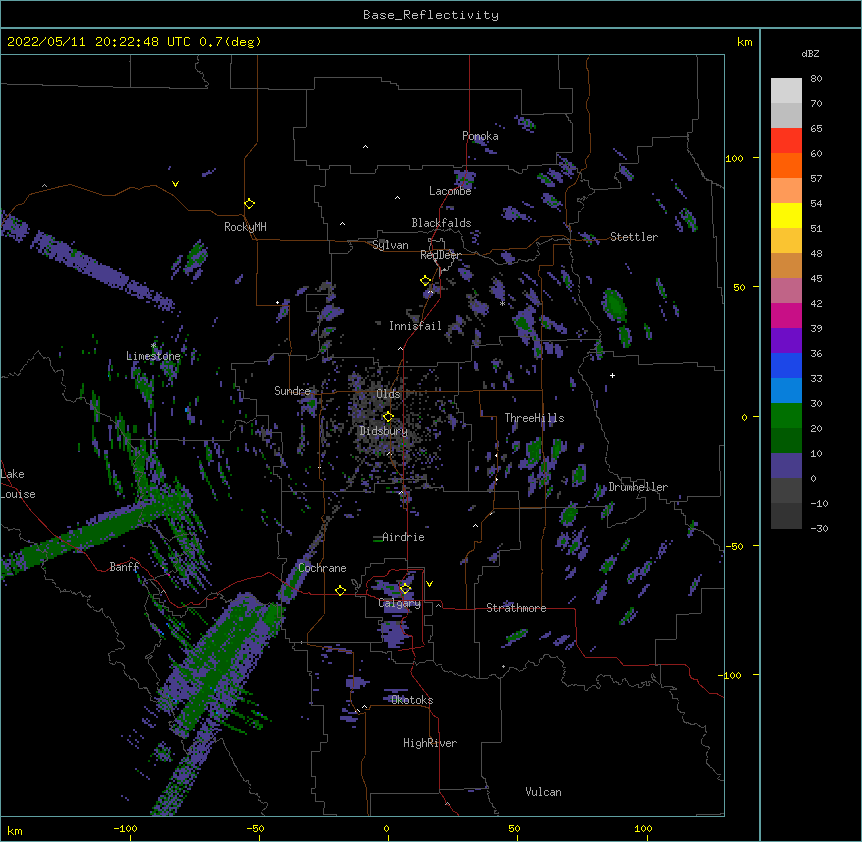Click the 36 dBZ blue legend swatch
Screen dimensions: 862x842
[786, 365]
